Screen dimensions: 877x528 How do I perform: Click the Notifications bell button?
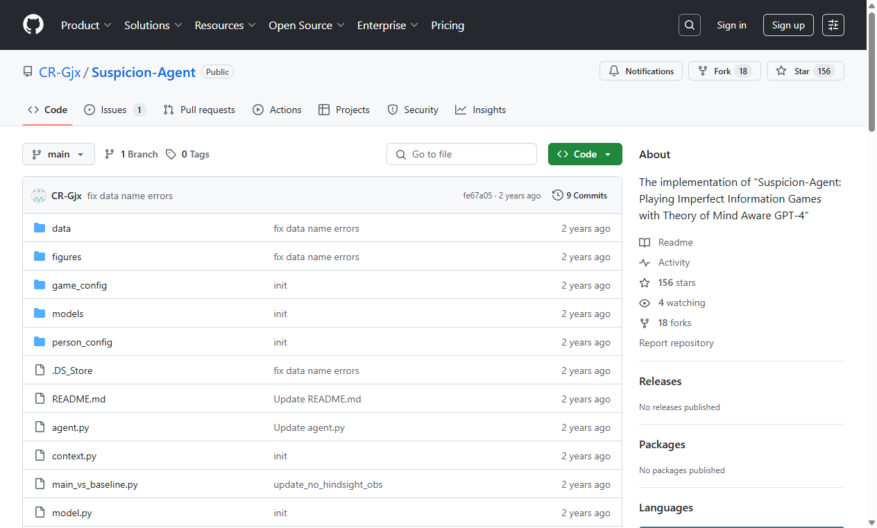(x=641, y=71)
